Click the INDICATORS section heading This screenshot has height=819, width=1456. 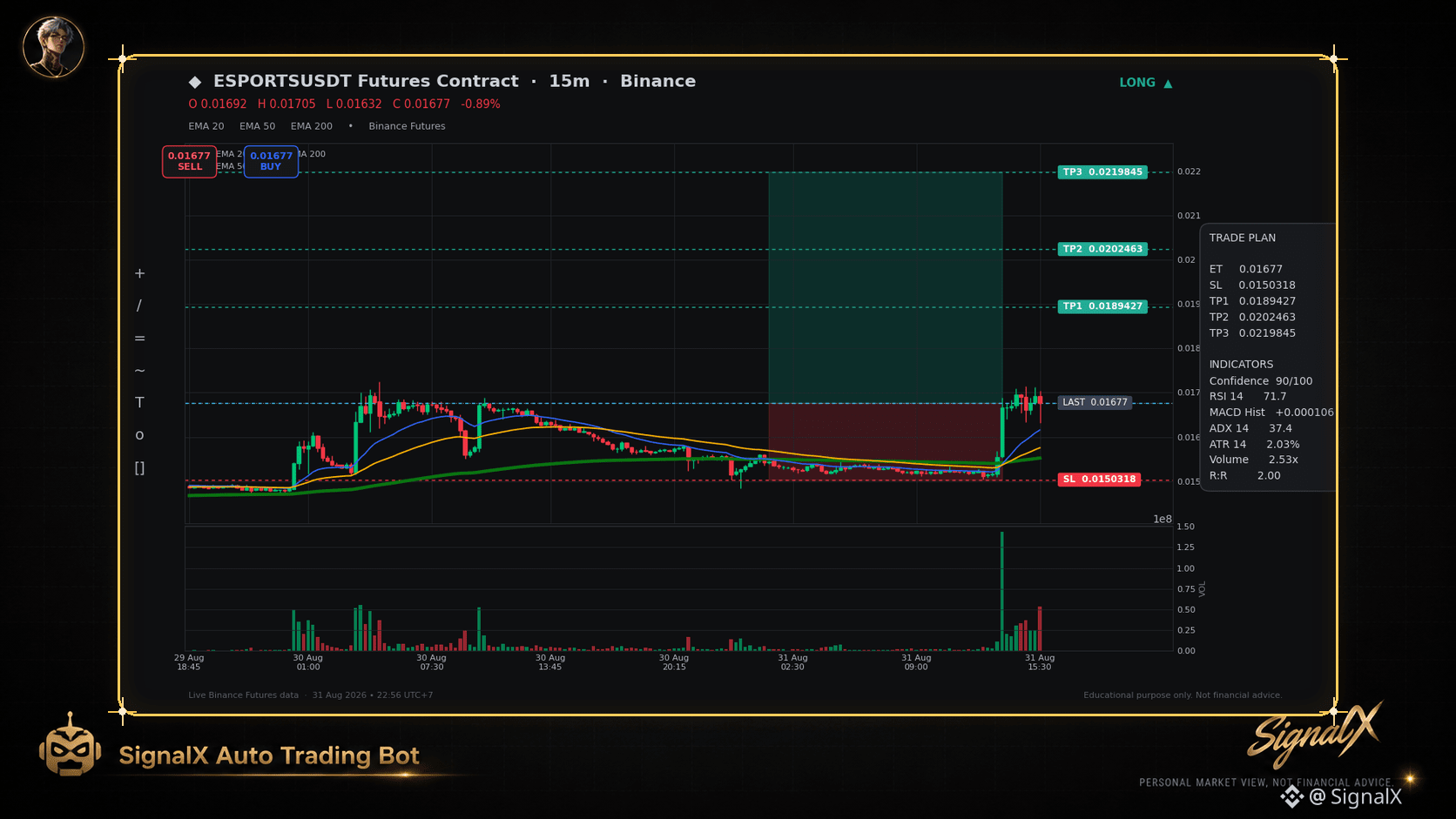point(1241,365)
